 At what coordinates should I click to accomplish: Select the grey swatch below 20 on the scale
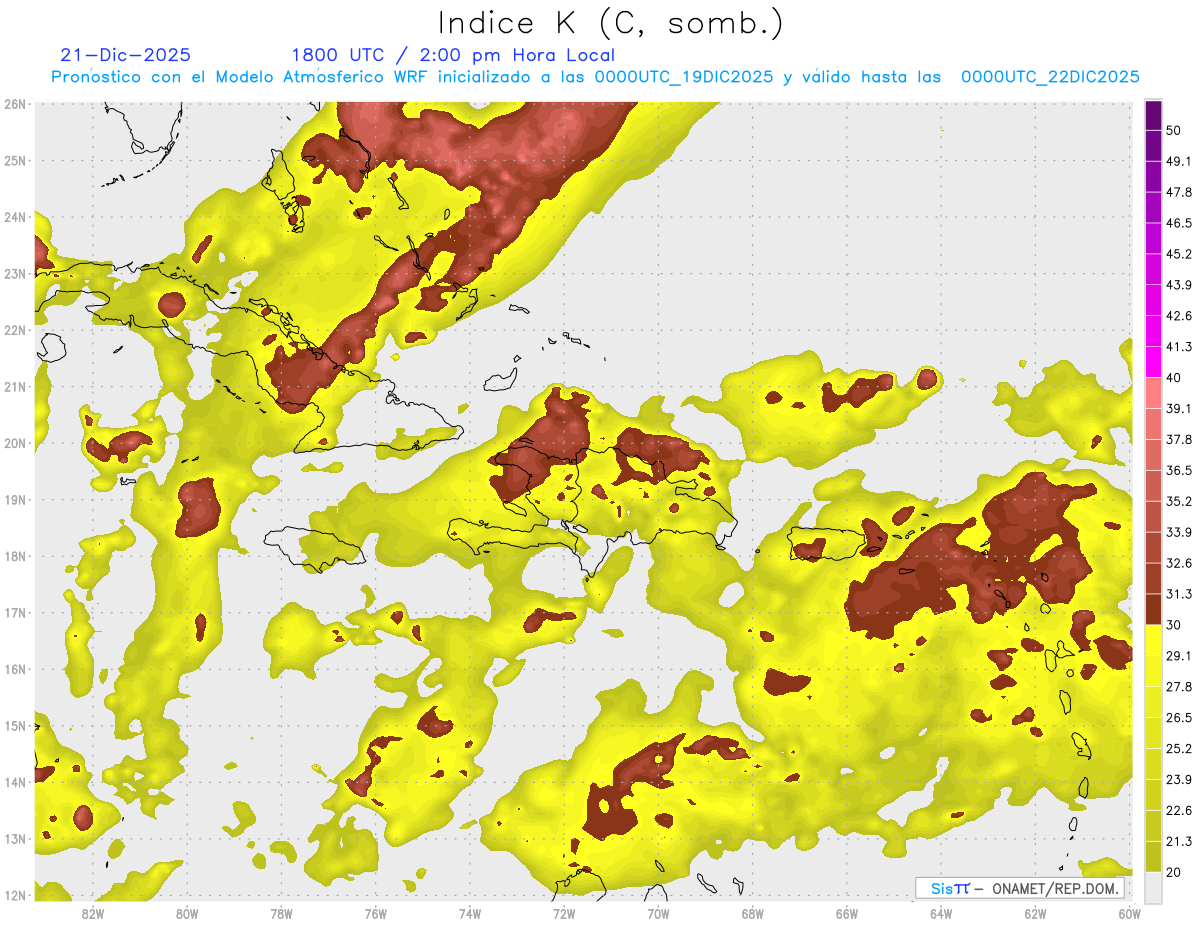click(x=1153, y=886)
